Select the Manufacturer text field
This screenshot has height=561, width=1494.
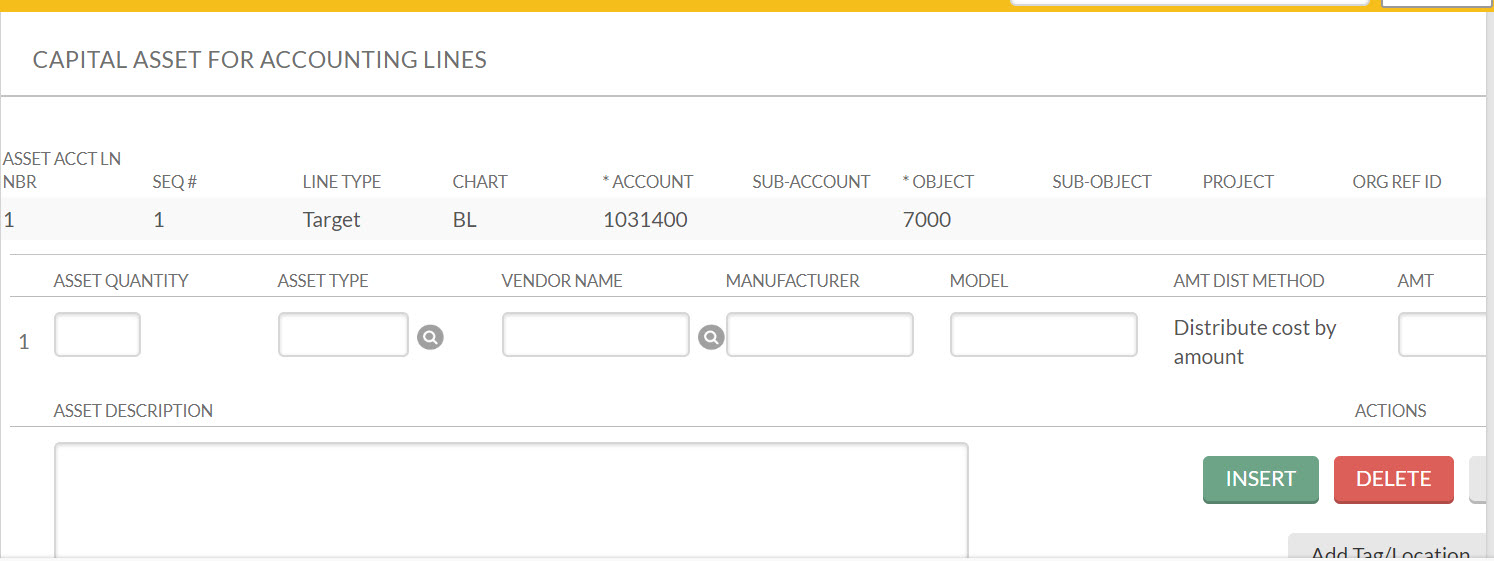[x=820, y=335]
